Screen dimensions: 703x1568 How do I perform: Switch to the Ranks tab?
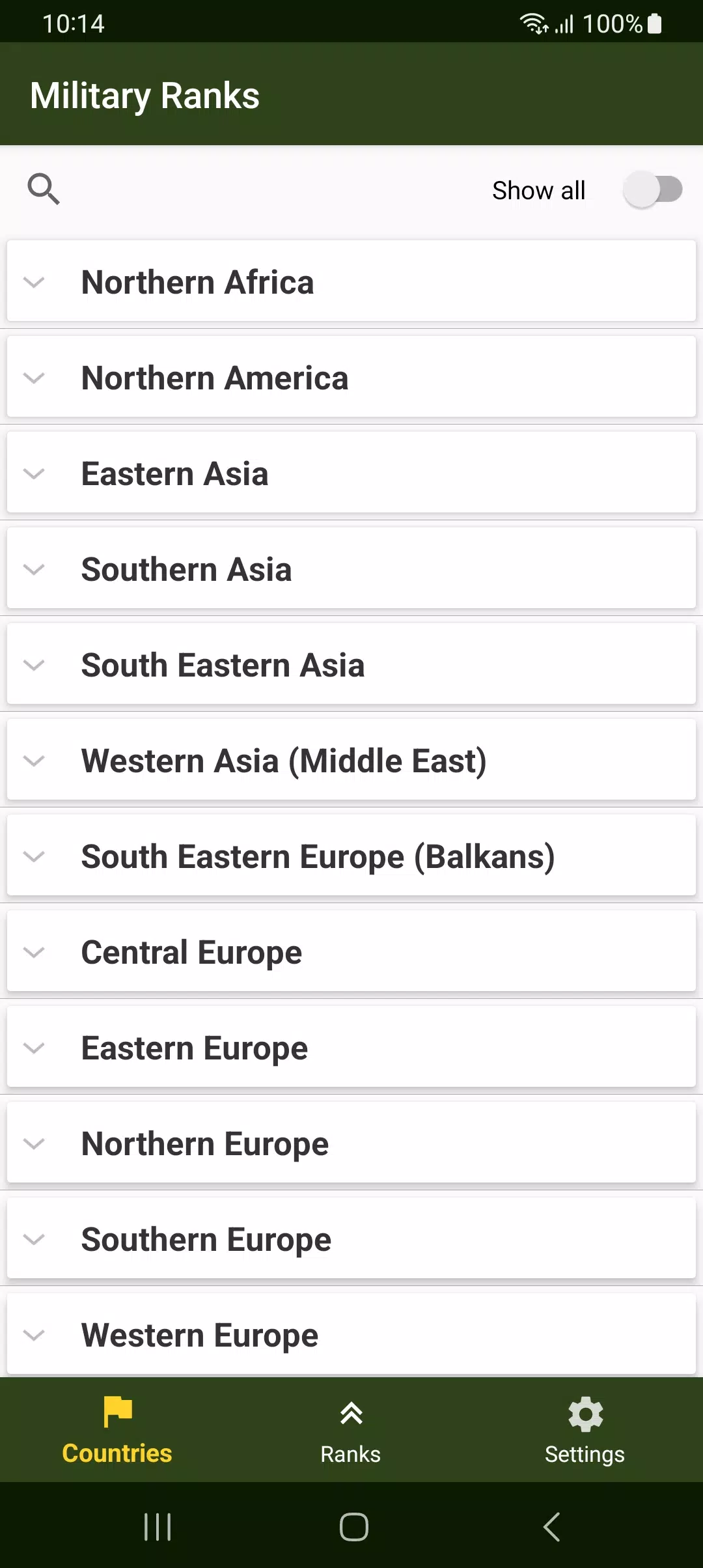coord(351,1431)
